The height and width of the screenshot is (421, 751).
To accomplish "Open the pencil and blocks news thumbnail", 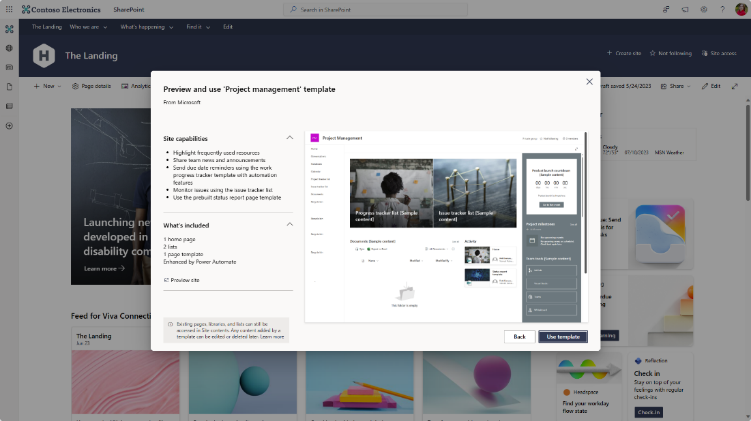I will click(x=360, y=382).
